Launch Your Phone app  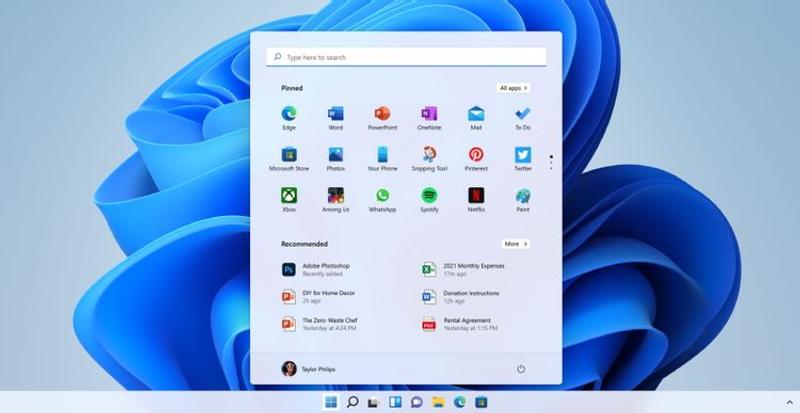click(383, 159)
